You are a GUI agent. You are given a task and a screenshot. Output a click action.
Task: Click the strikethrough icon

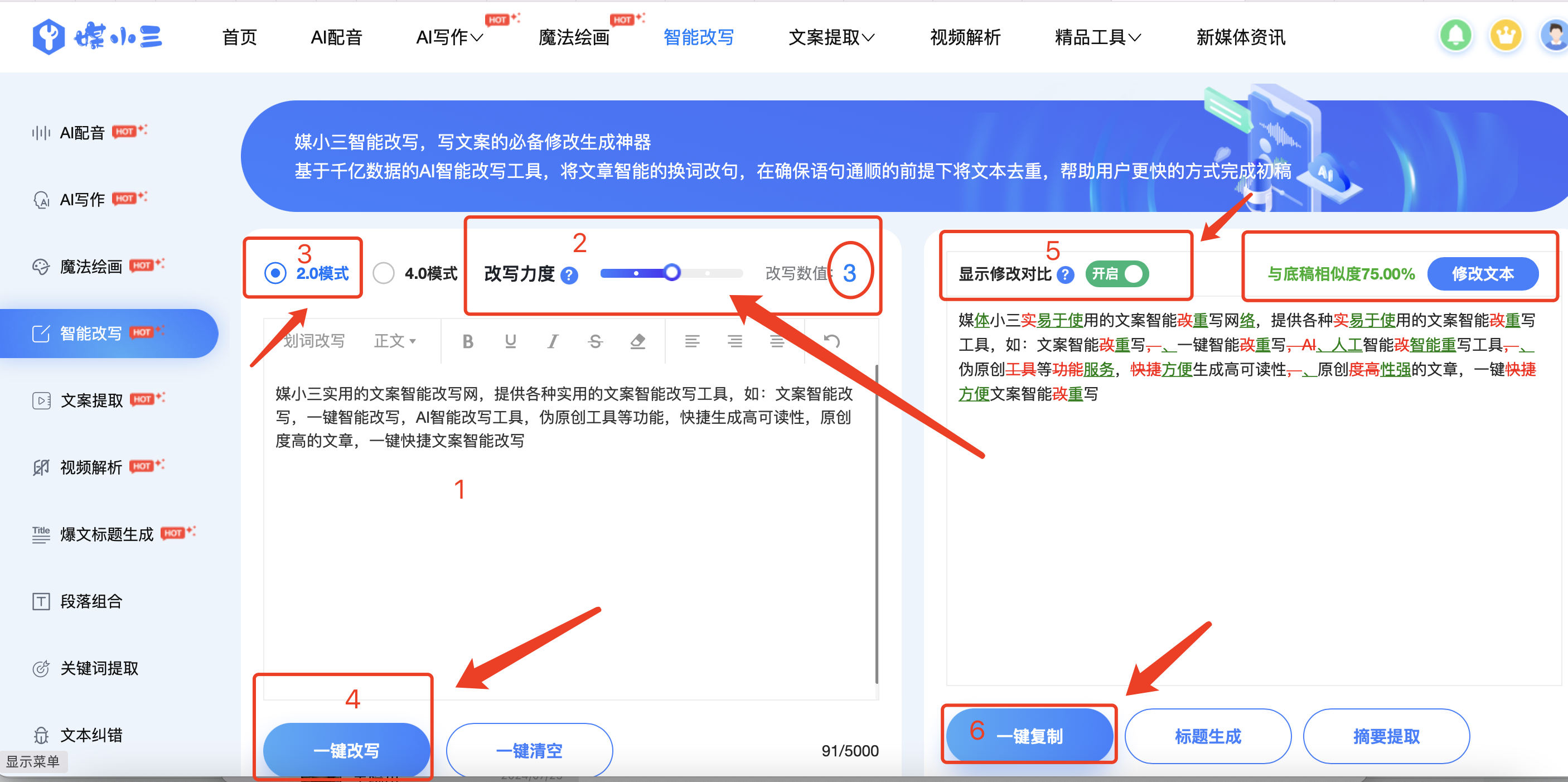[595, 342]
